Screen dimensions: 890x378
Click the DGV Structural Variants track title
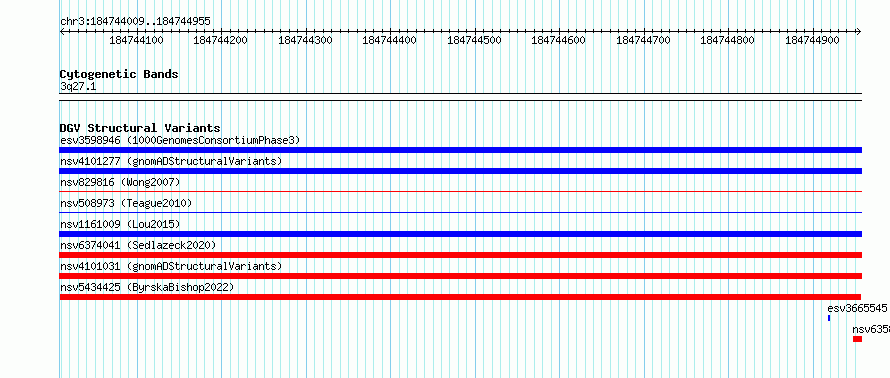[140, 128]
